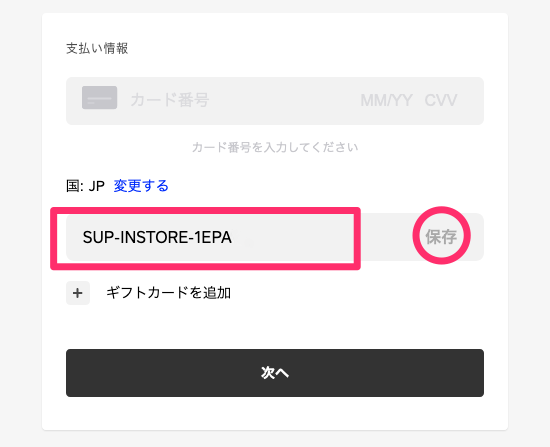This screenshot has width=550, height=447.
Task: Click gray page background outside payment panel
Action: click(21, 225)
